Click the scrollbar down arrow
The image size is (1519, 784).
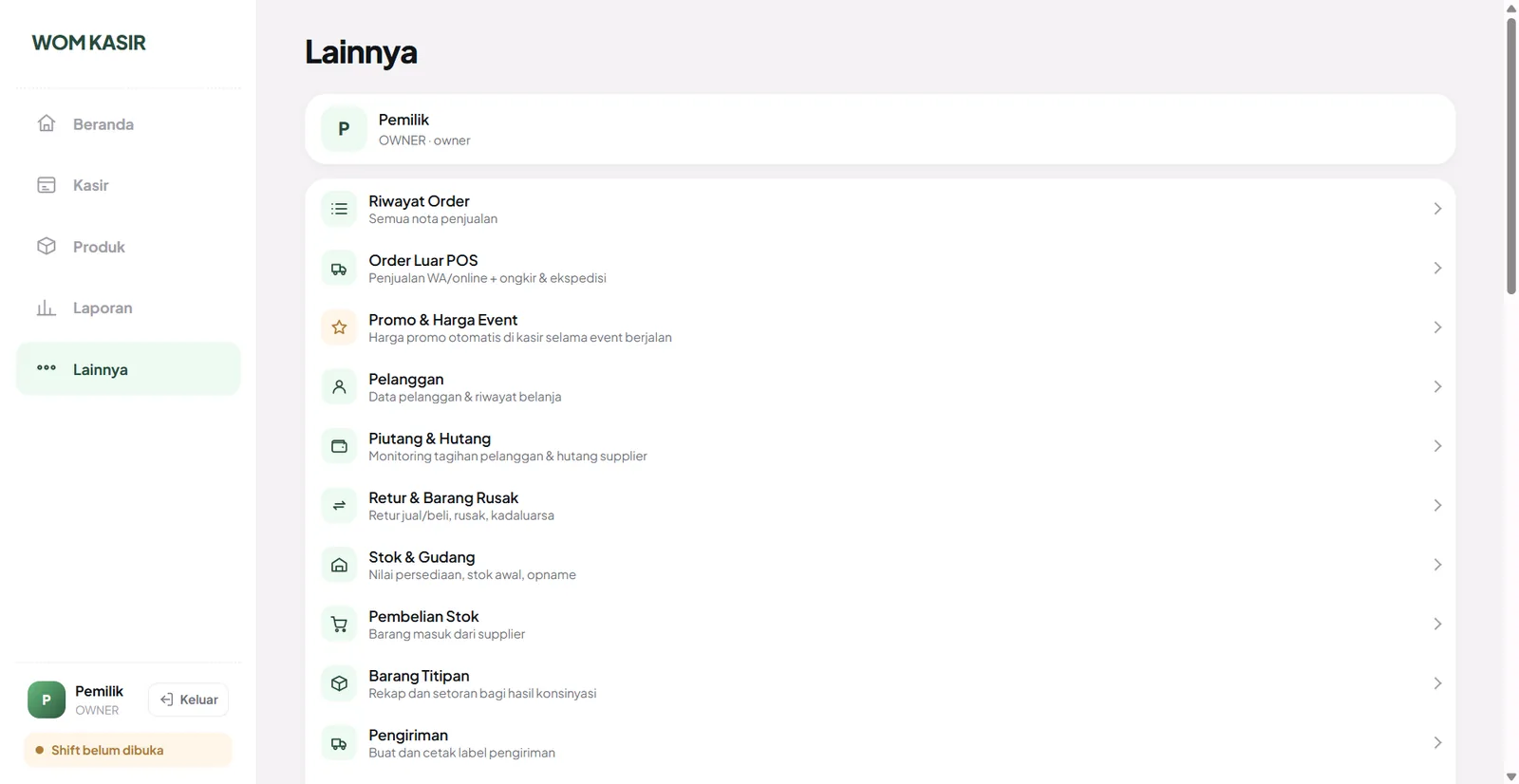[1511, 776]
